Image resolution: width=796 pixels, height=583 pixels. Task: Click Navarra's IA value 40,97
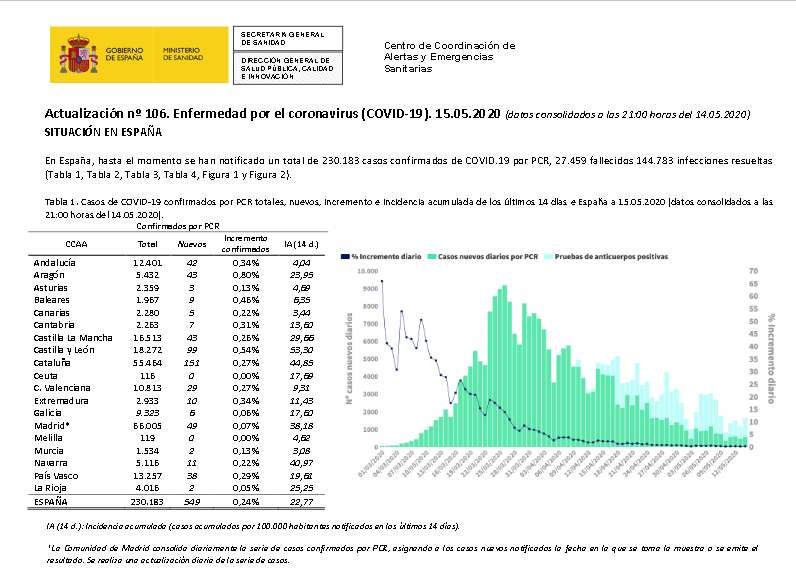302,463
